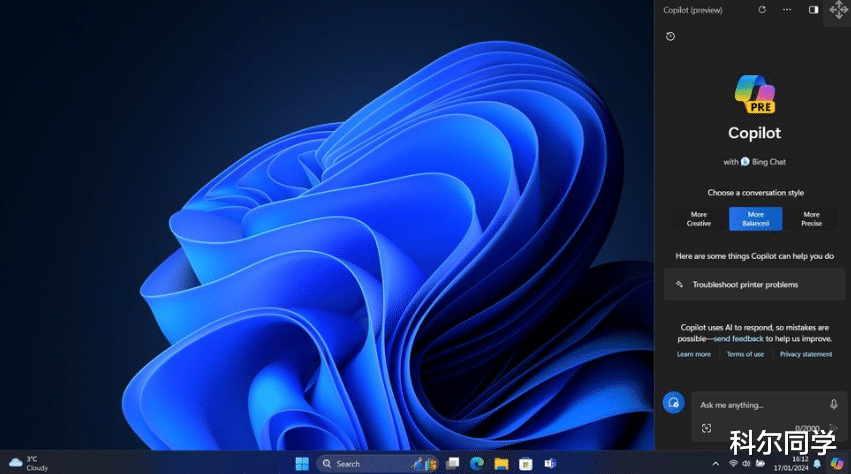Open Wi-Fi network settings in tray

(x=733, y=464)
